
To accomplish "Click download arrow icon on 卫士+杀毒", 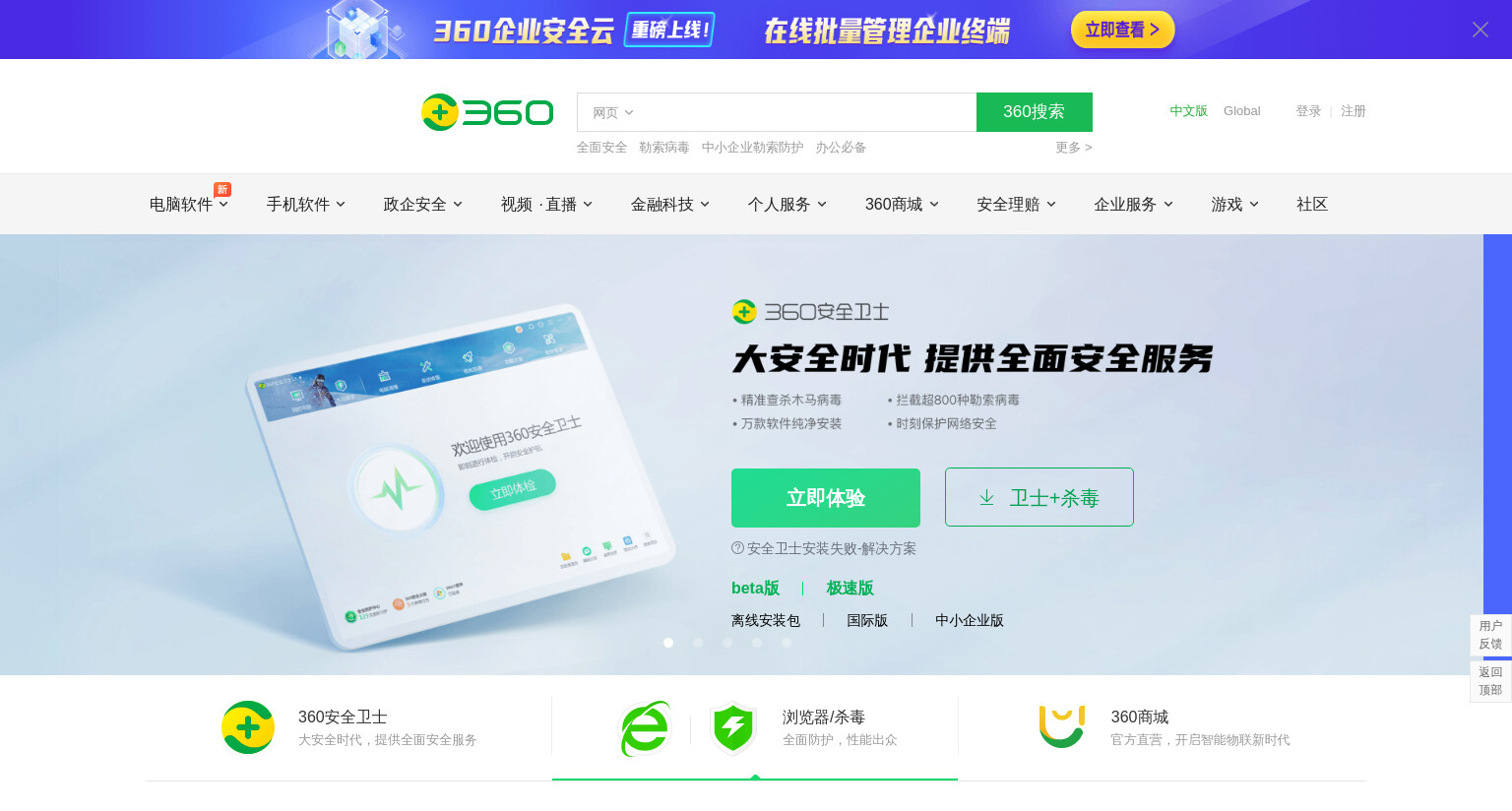I will coord(986,498).
